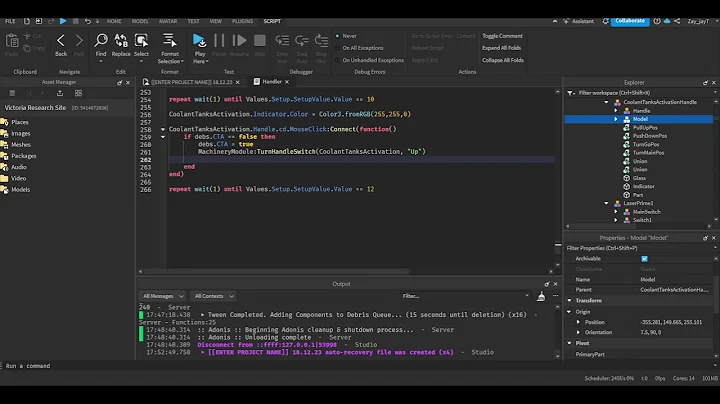Viewport: 720px width, 404px height.
Task: Select the Never debug errors option
Action: (x=338, y=36)
